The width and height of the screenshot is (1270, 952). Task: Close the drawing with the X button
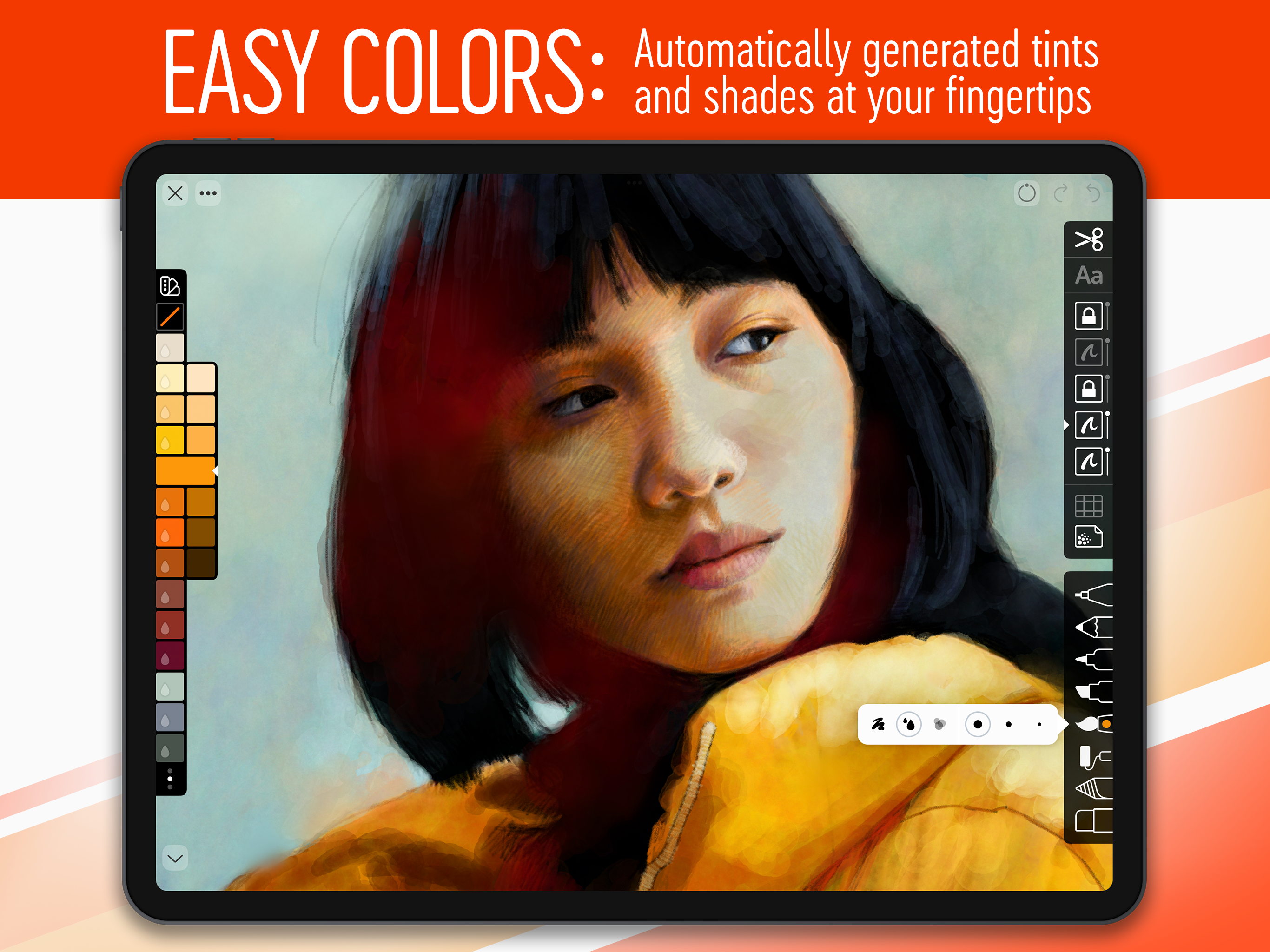(175, 193)
